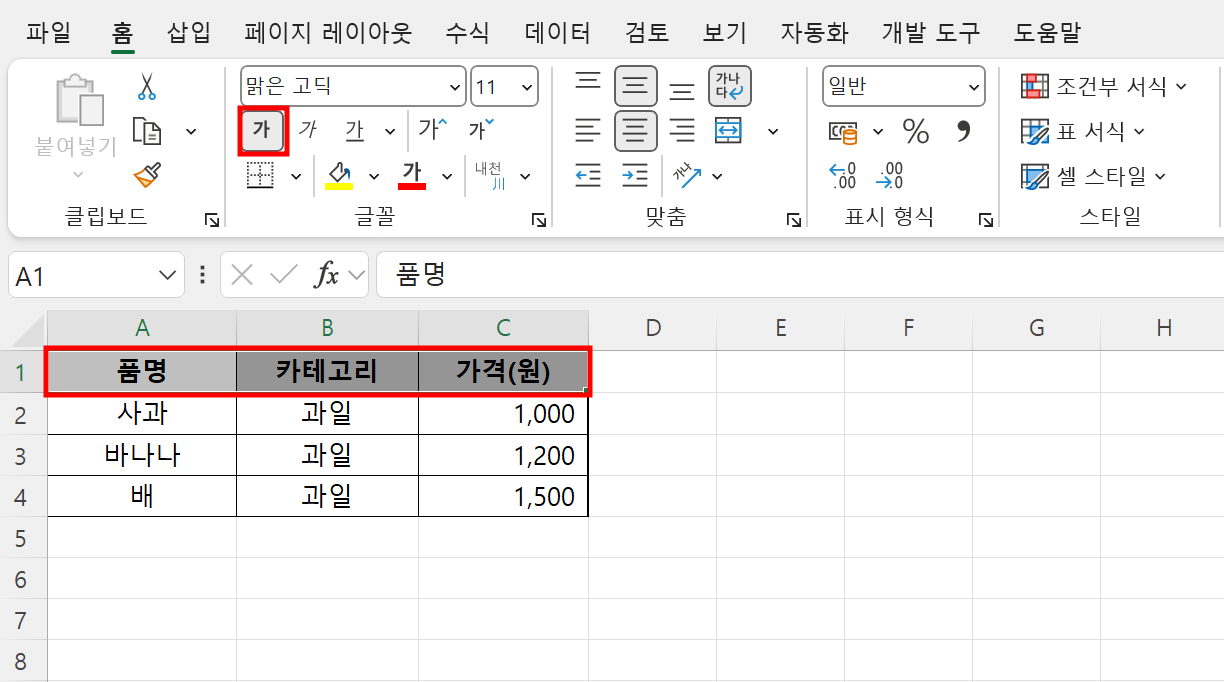Click the Increase Decimal icon
1224x682 pixels.
pos(843,176)
